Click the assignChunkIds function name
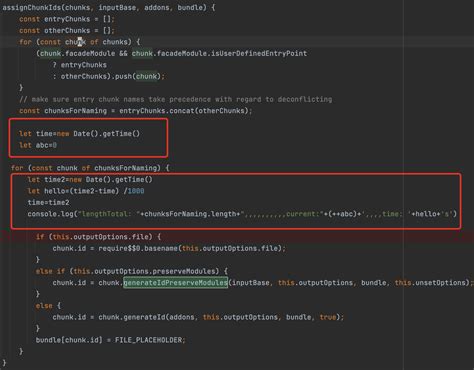This screenshot has width=474, height=370. point(32,7)
